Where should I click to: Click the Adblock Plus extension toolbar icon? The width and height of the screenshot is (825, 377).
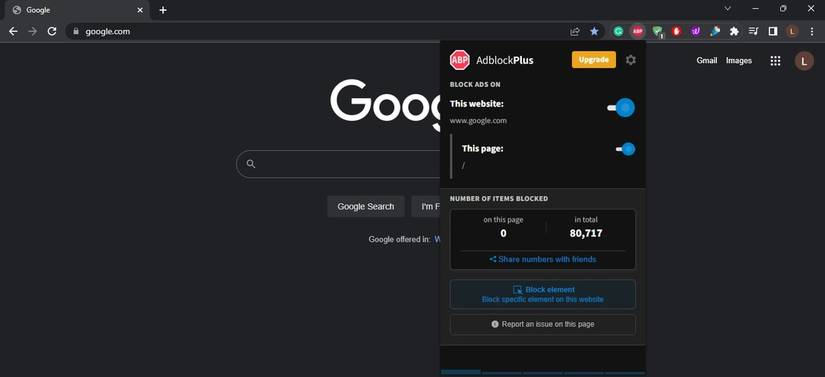(x=638, y=32)
